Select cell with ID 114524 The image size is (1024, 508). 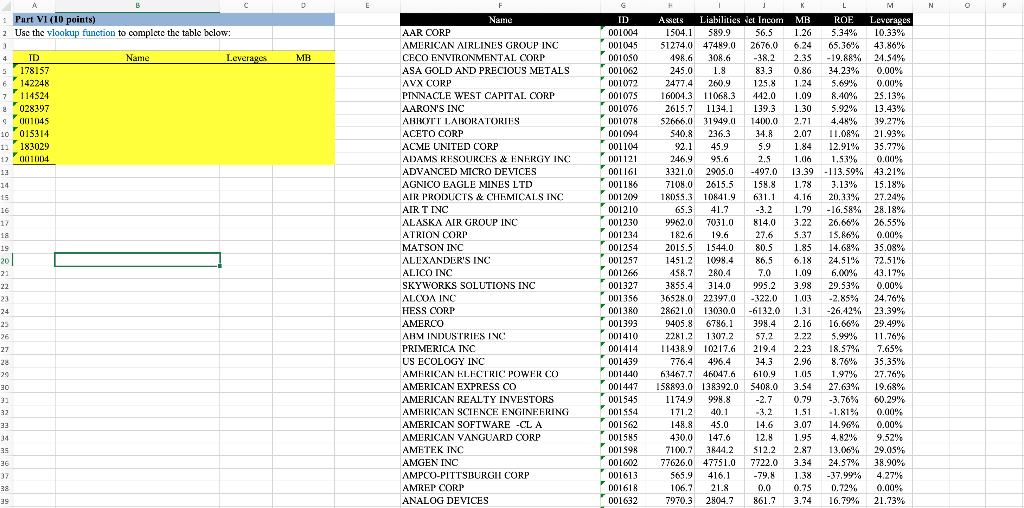34,95
